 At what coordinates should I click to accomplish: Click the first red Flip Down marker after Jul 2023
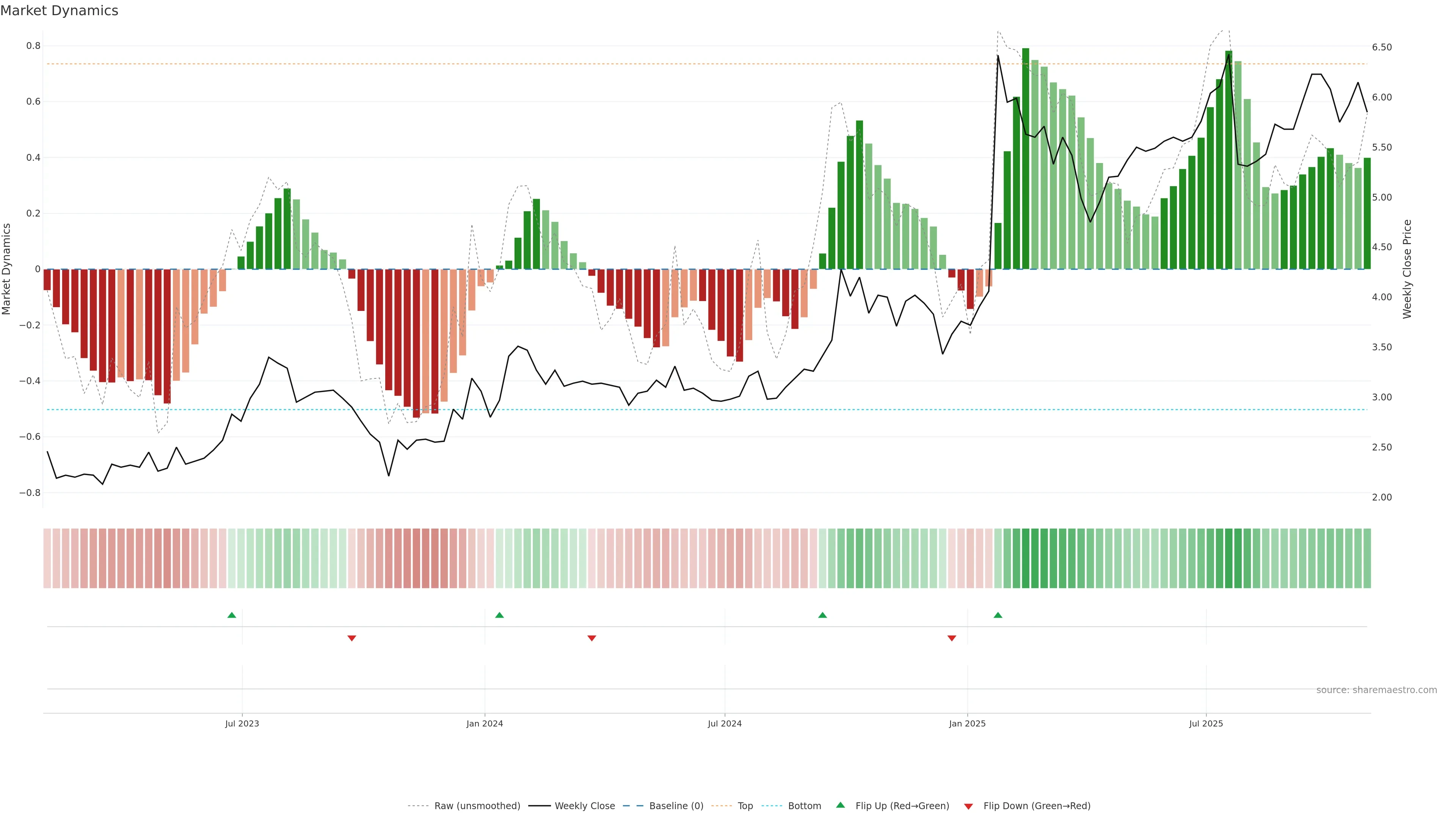pos(351,638)
